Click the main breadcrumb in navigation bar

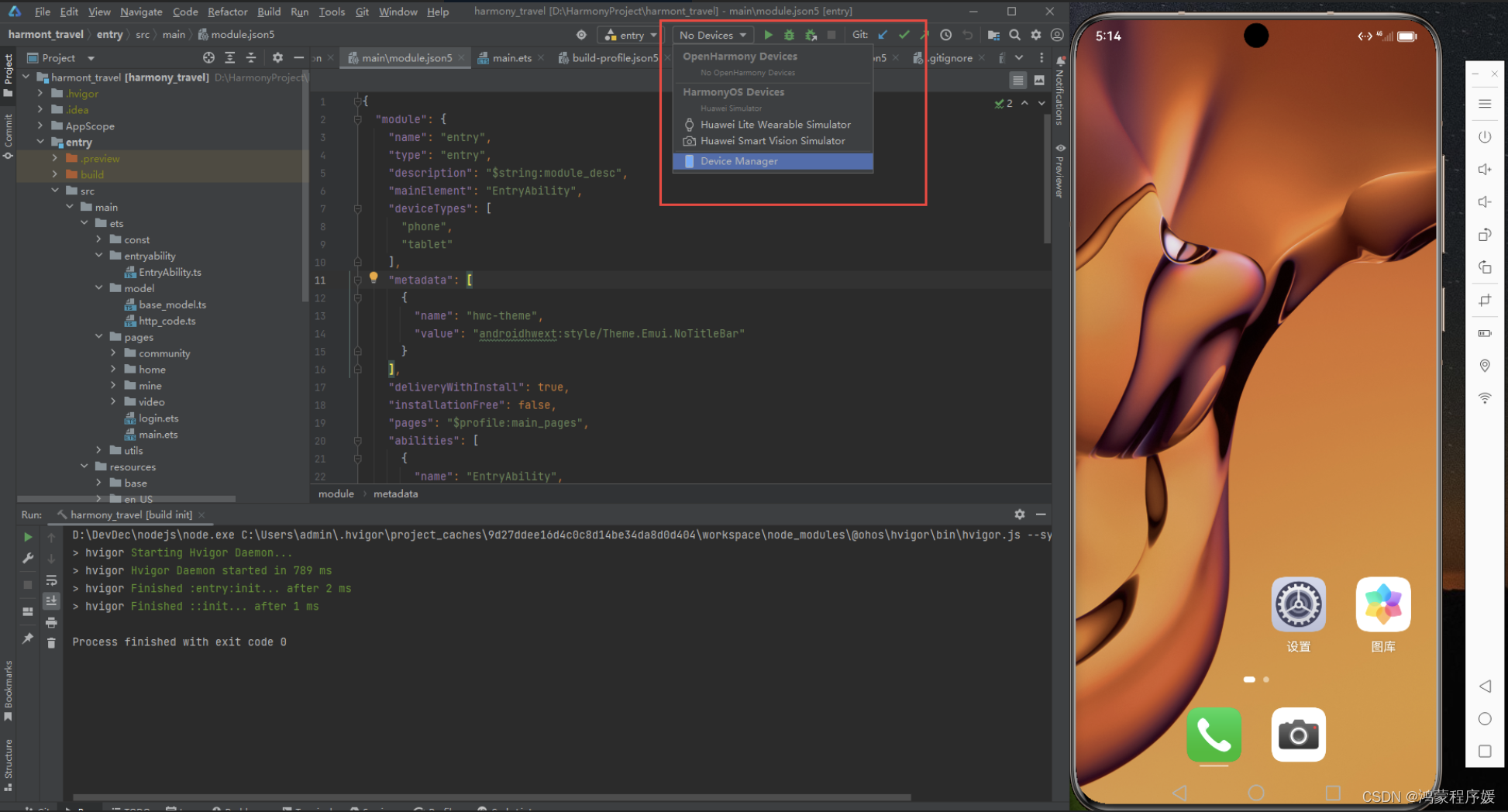pyautogui.click(x=174, y=35)
